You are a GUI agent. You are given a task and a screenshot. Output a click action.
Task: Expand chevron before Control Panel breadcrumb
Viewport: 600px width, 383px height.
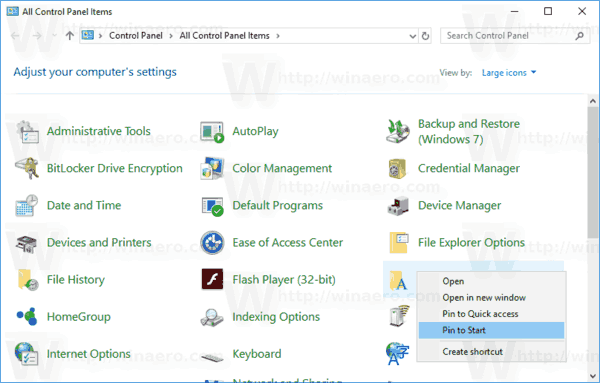101,36
